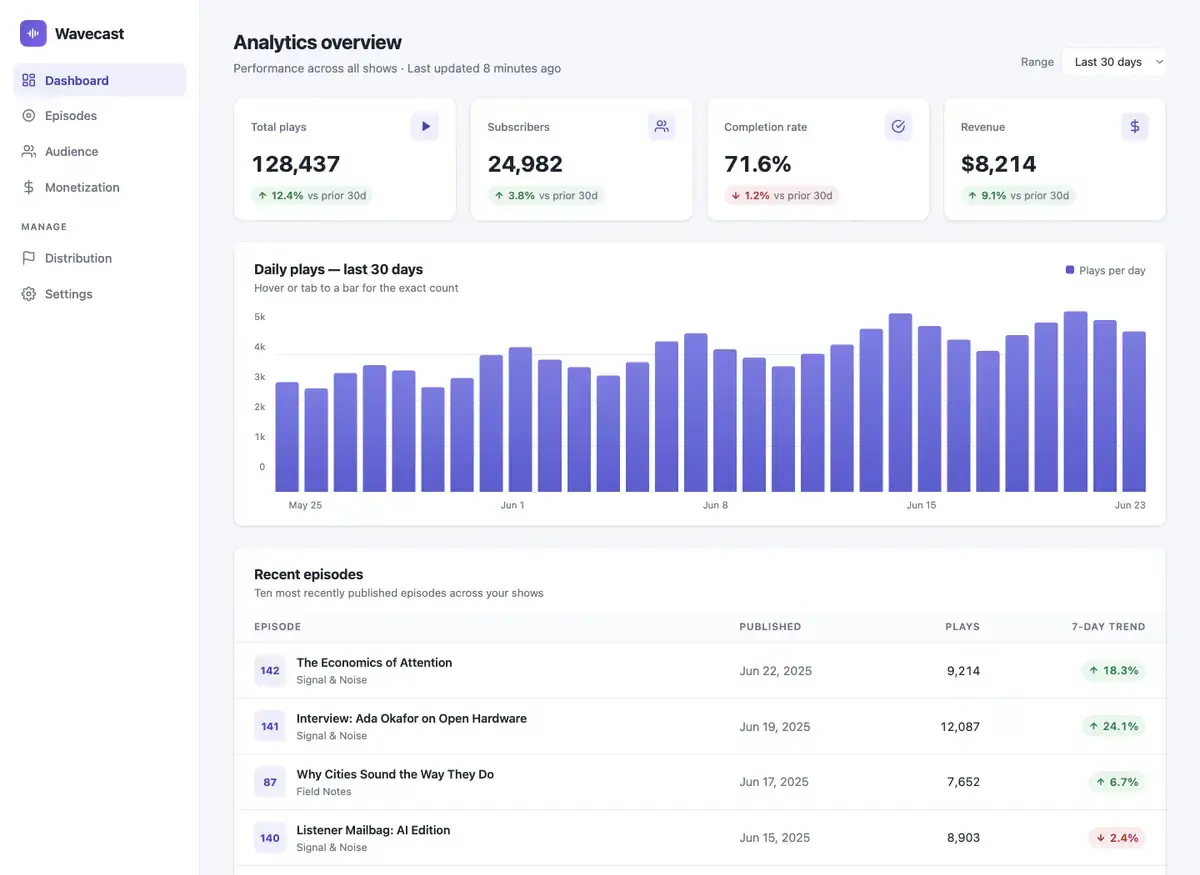Click the 9,214 plays value
Screen dimensions: 1200x875
point(963,671)
